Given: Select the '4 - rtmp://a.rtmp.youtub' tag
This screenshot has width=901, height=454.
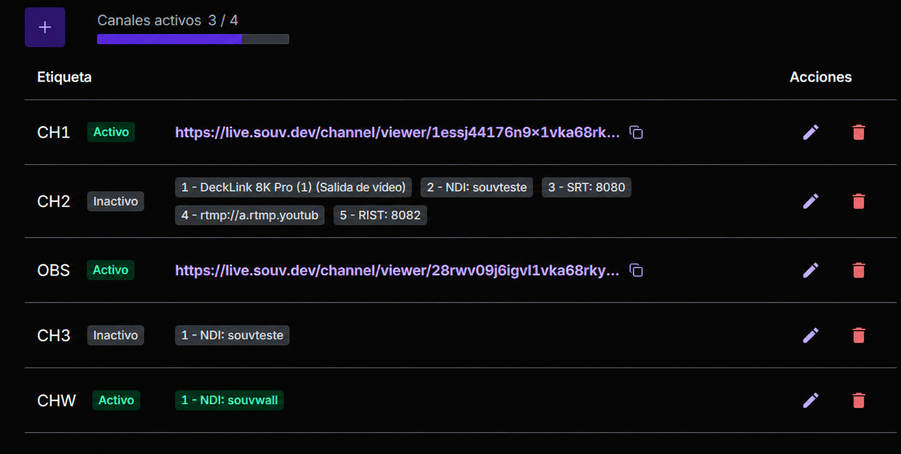Looking at the screenshot, I should (x=250, y=216).
